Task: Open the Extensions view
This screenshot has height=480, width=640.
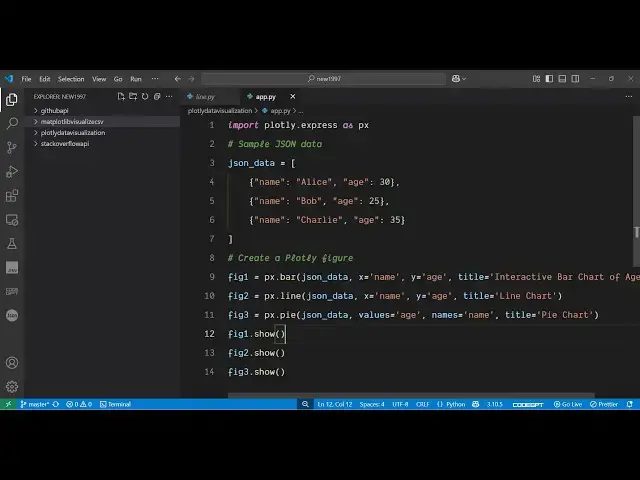Action: (x=12, y=196)
